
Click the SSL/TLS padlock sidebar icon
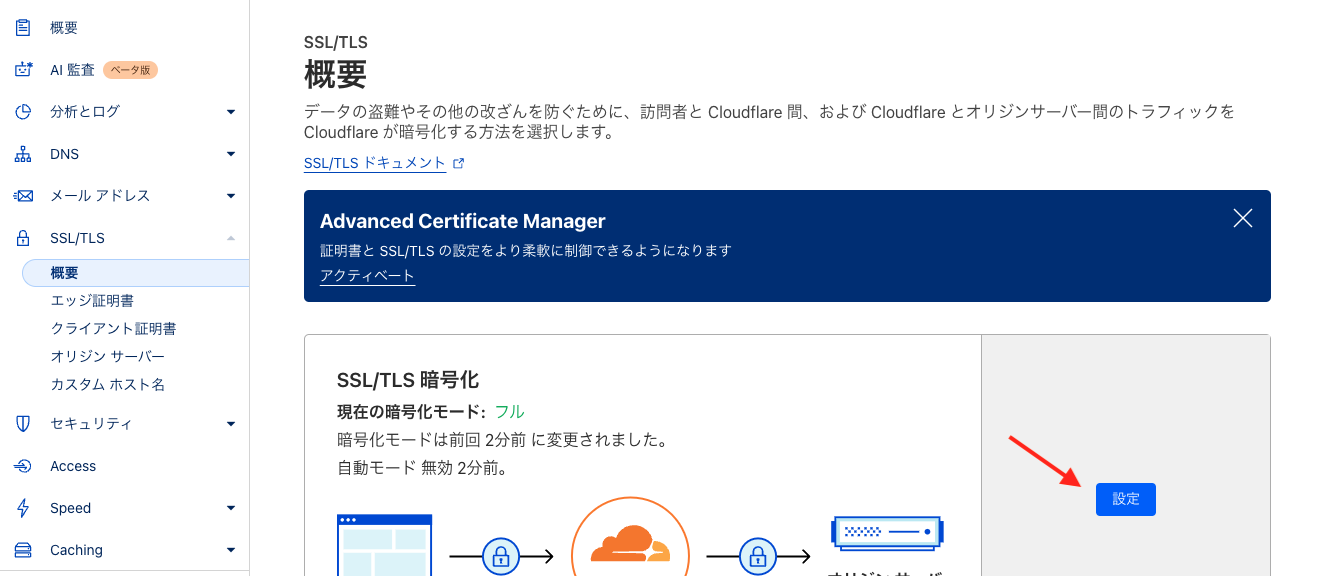pos(23,238)
